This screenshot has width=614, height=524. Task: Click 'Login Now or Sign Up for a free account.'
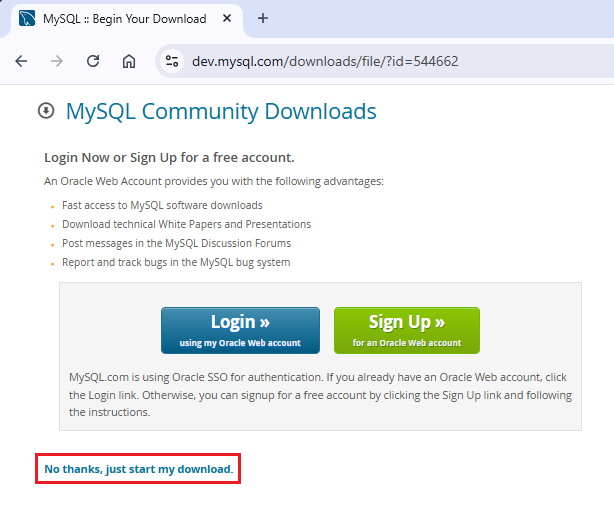(x=169, y=157)
